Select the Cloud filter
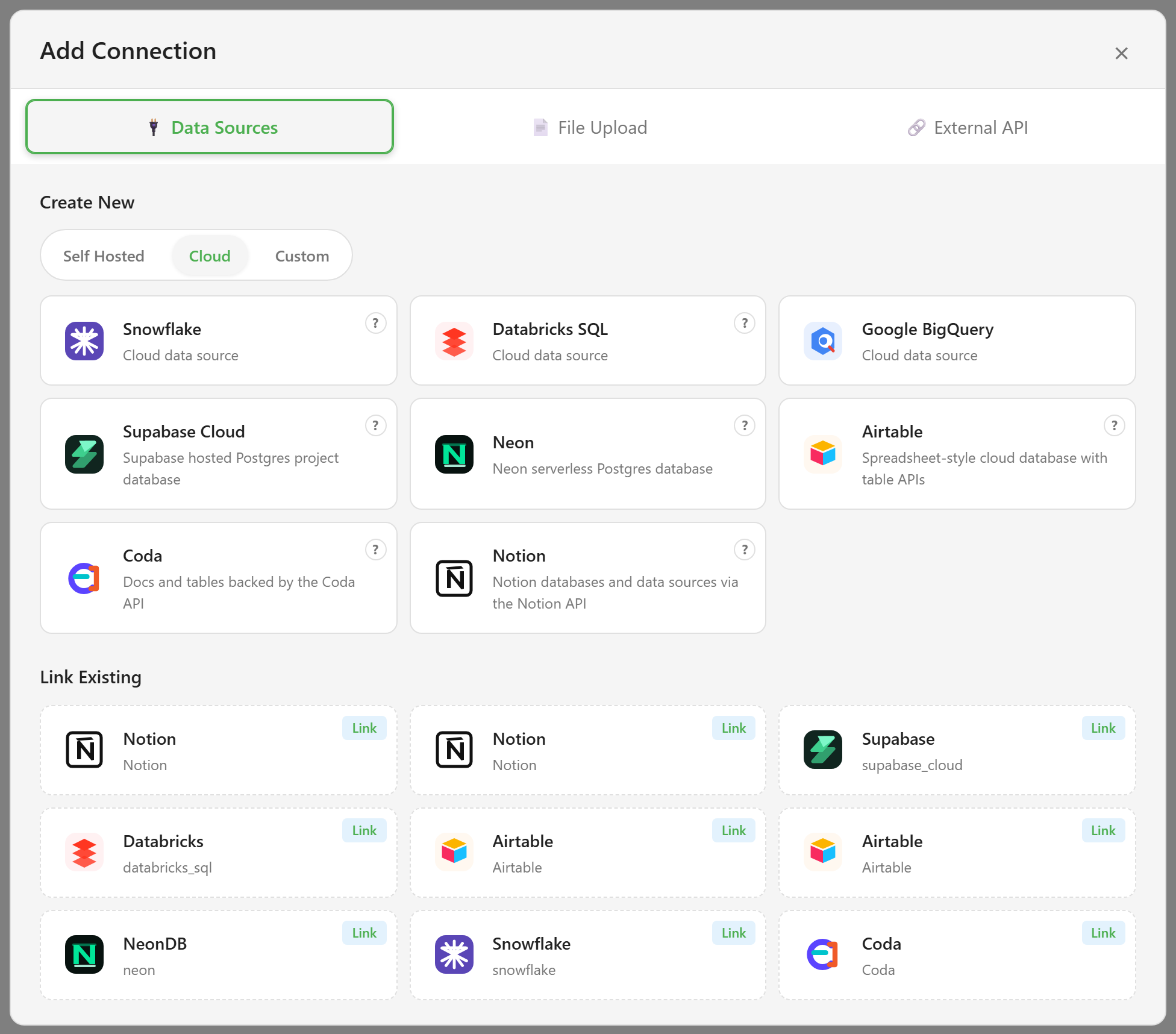Viewport: 1176px width, 1034px height. [210, 255]
